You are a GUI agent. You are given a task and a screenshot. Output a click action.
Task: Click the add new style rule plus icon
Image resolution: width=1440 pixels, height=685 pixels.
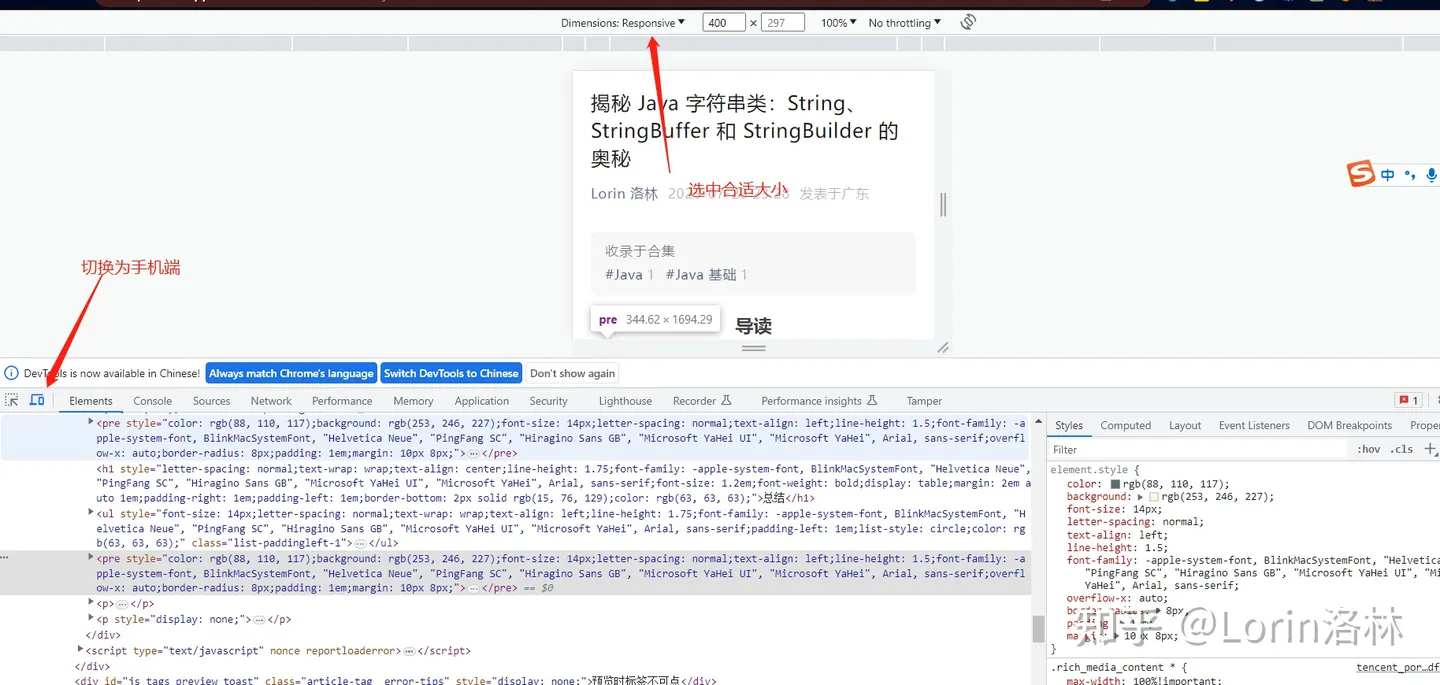[1430, 449]
